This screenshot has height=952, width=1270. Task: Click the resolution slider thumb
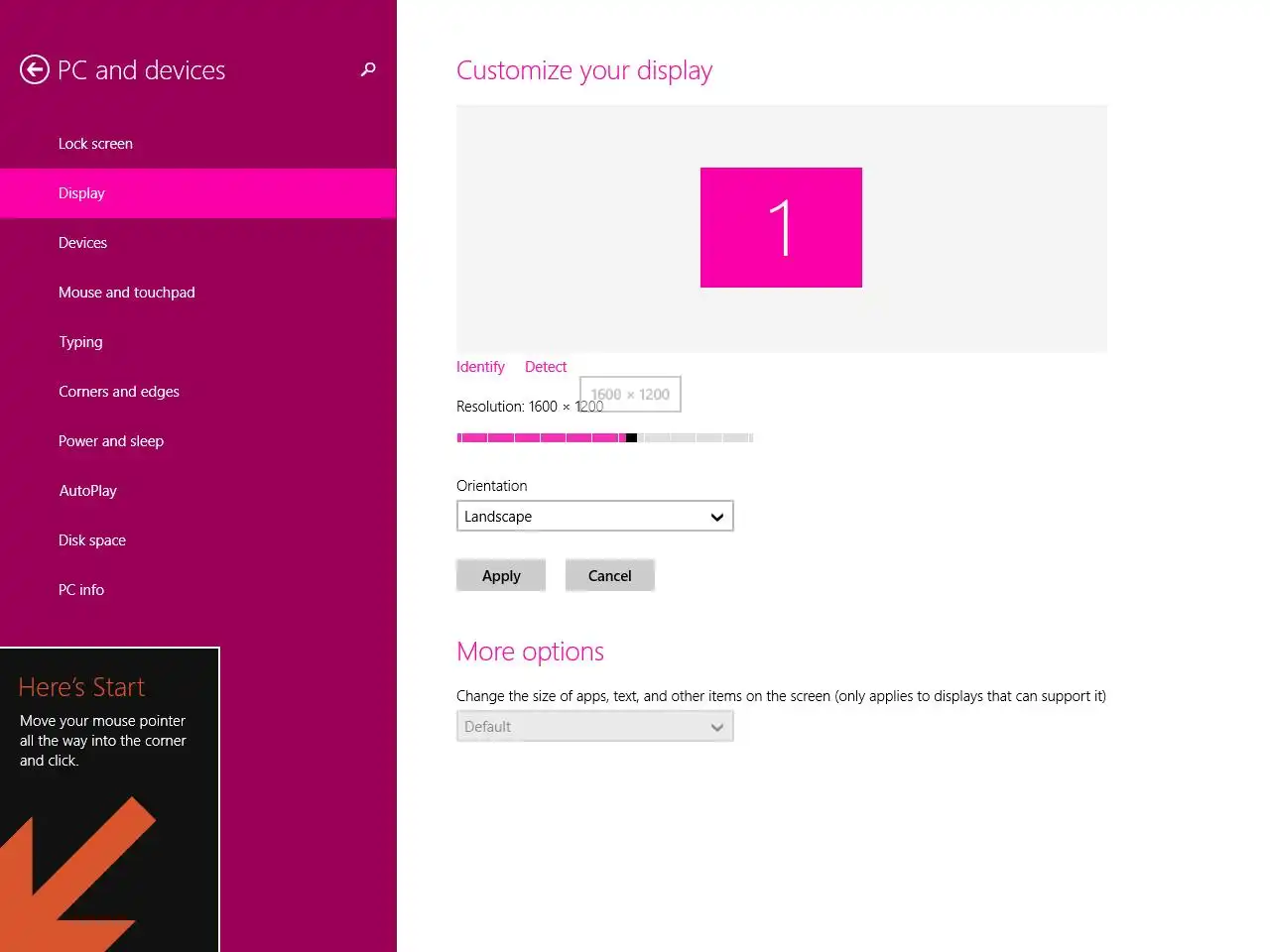[632, 437]
